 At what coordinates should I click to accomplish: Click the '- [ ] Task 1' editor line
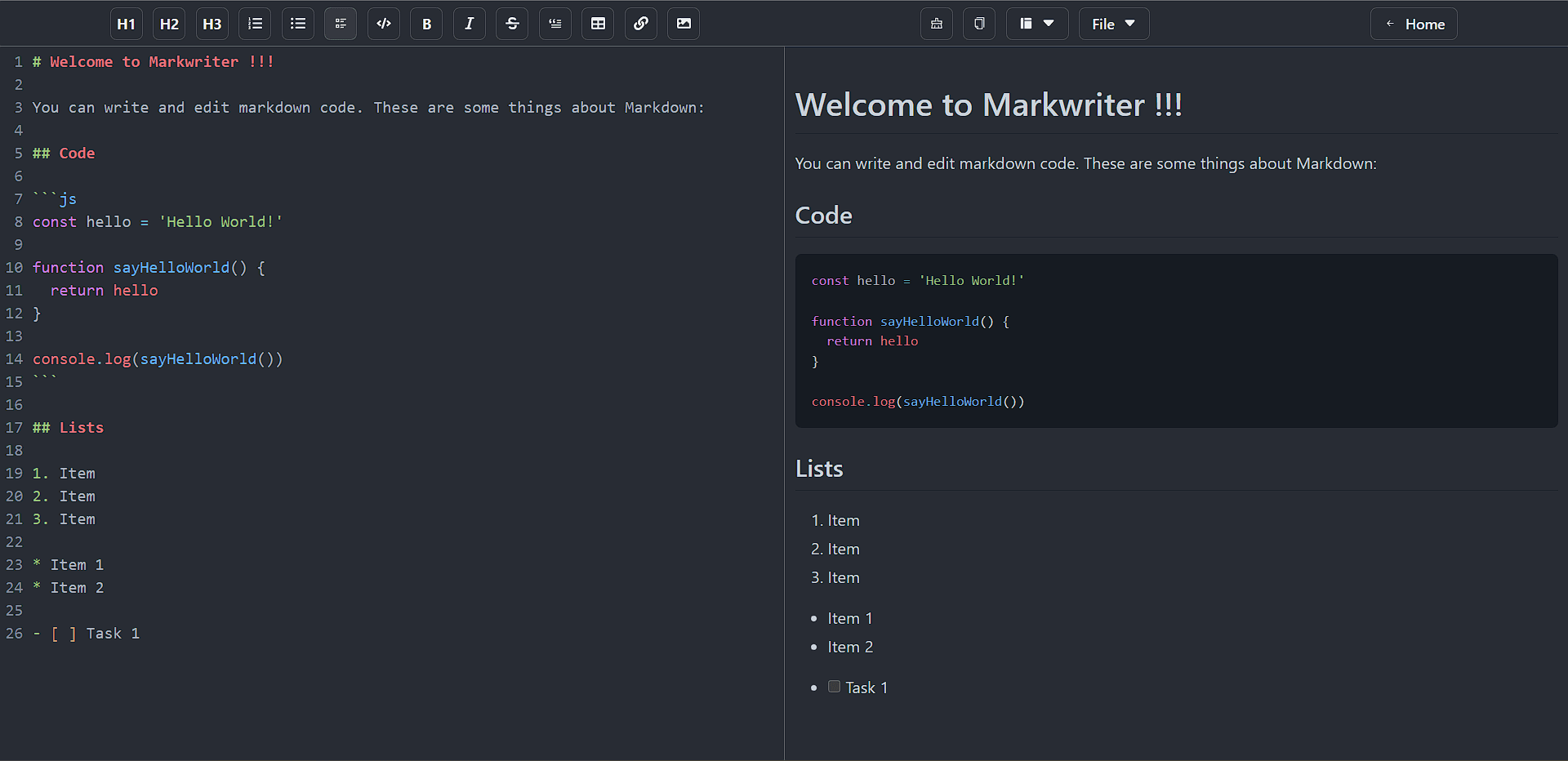[x=87, y=634]
